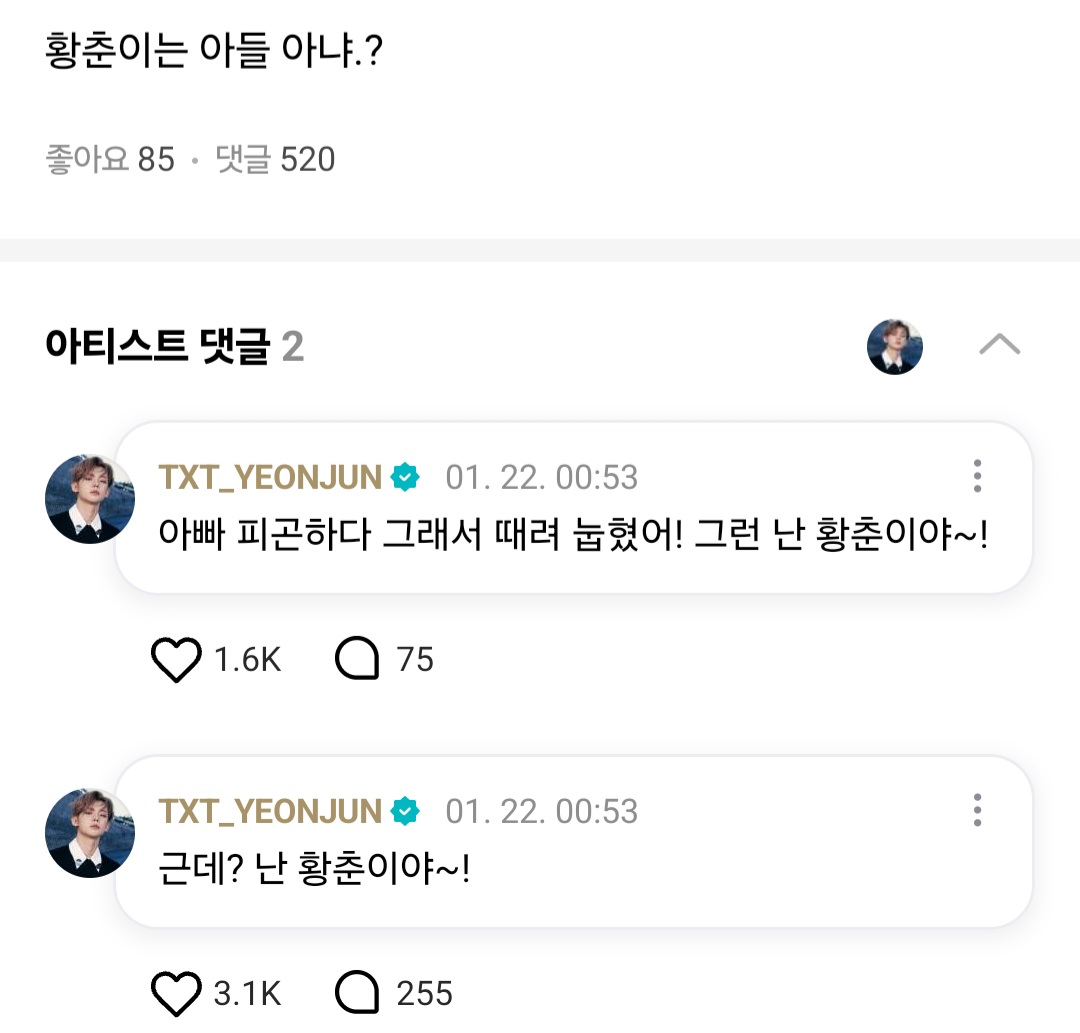This screenshot has width=1080, height=1033.
Task: Tap verified badge on second TXT_YEONJUN name
Action: click(x=405, y=811)
